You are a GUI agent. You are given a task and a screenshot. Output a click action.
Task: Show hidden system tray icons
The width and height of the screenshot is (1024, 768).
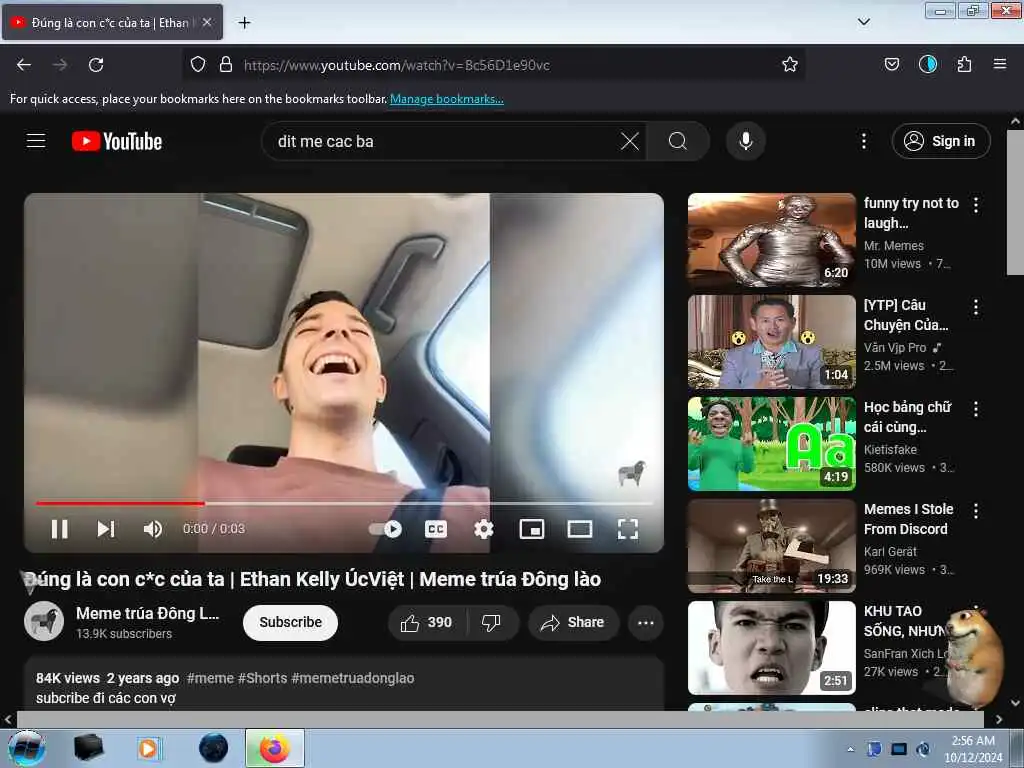point(850,749)
